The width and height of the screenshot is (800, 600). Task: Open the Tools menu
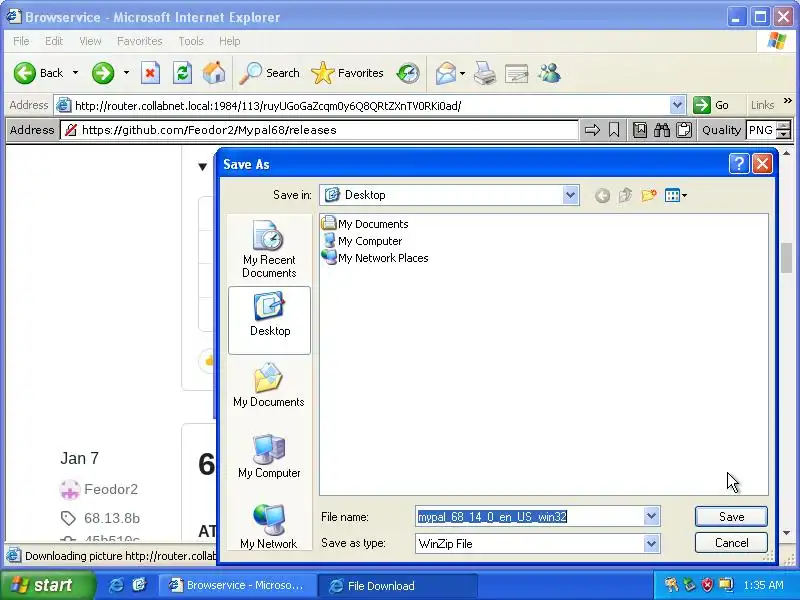(x=191, y=41)
